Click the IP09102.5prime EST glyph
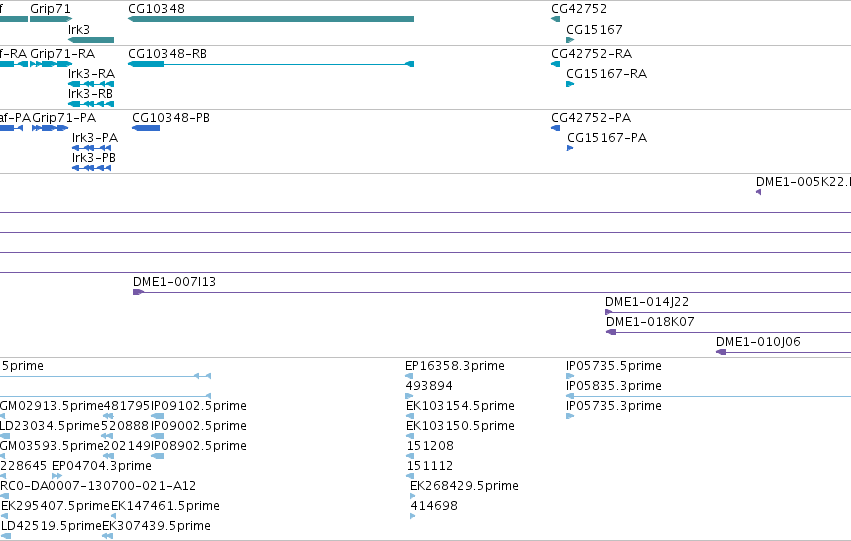 point(157,416)
